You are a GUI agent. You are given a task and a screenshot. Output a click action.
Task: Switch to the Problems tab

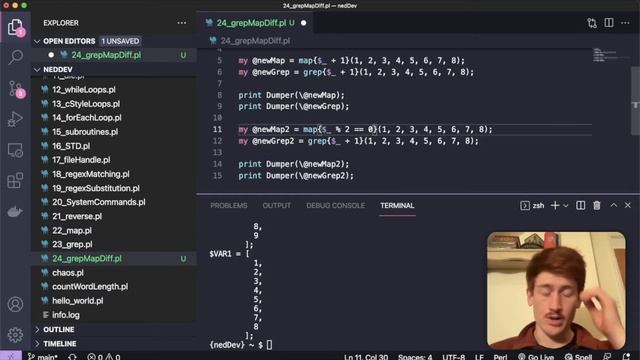click(x=229, y=205)
